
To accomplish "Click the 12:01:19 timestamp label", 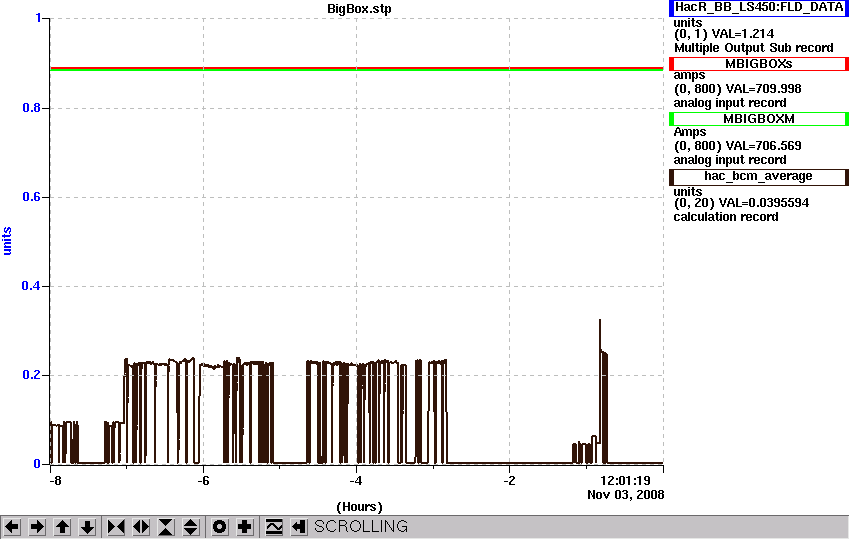I will tap(625, 480).
